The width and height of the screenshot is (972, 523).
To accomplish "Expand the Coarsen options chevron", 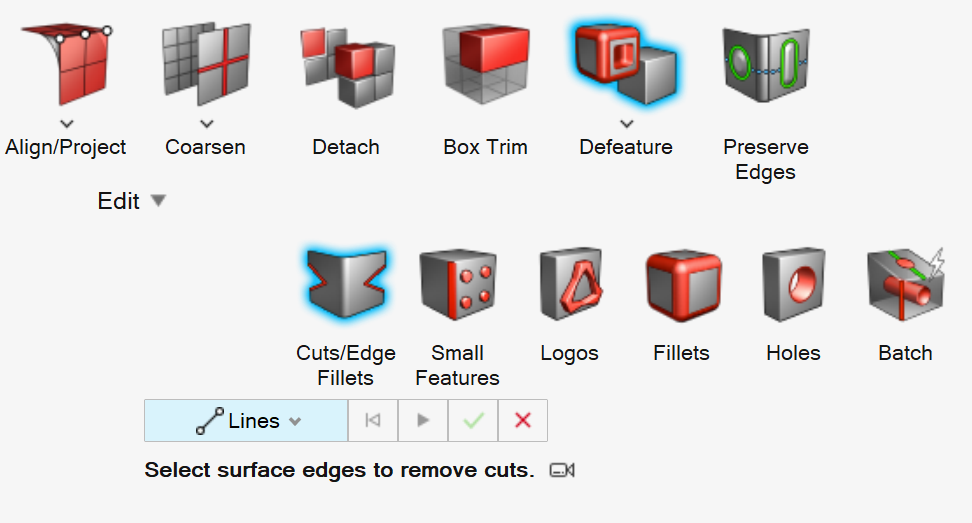I will pos(207,124).
